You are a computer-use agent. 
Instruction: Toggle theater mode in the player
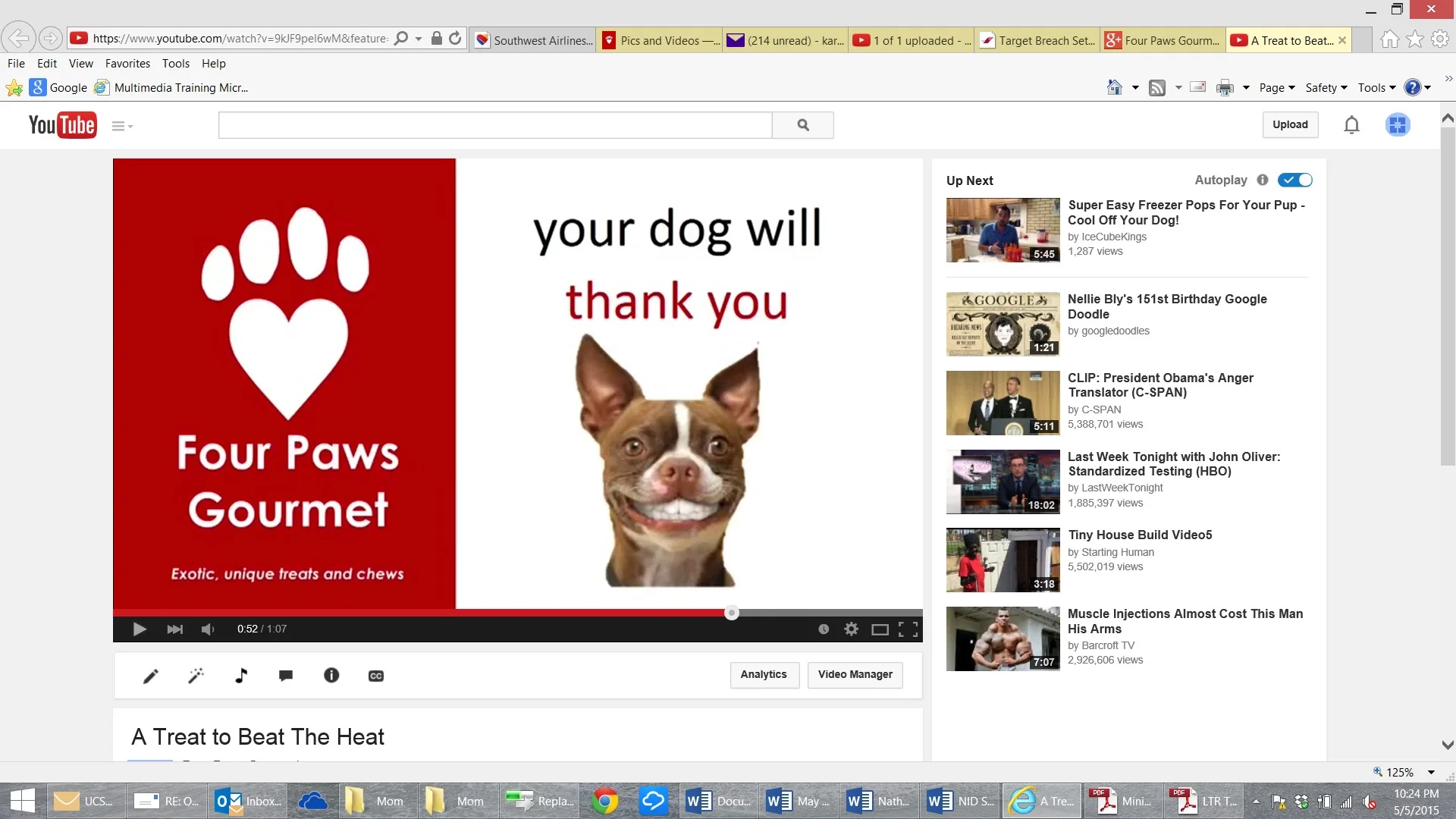tap(880, 629)
